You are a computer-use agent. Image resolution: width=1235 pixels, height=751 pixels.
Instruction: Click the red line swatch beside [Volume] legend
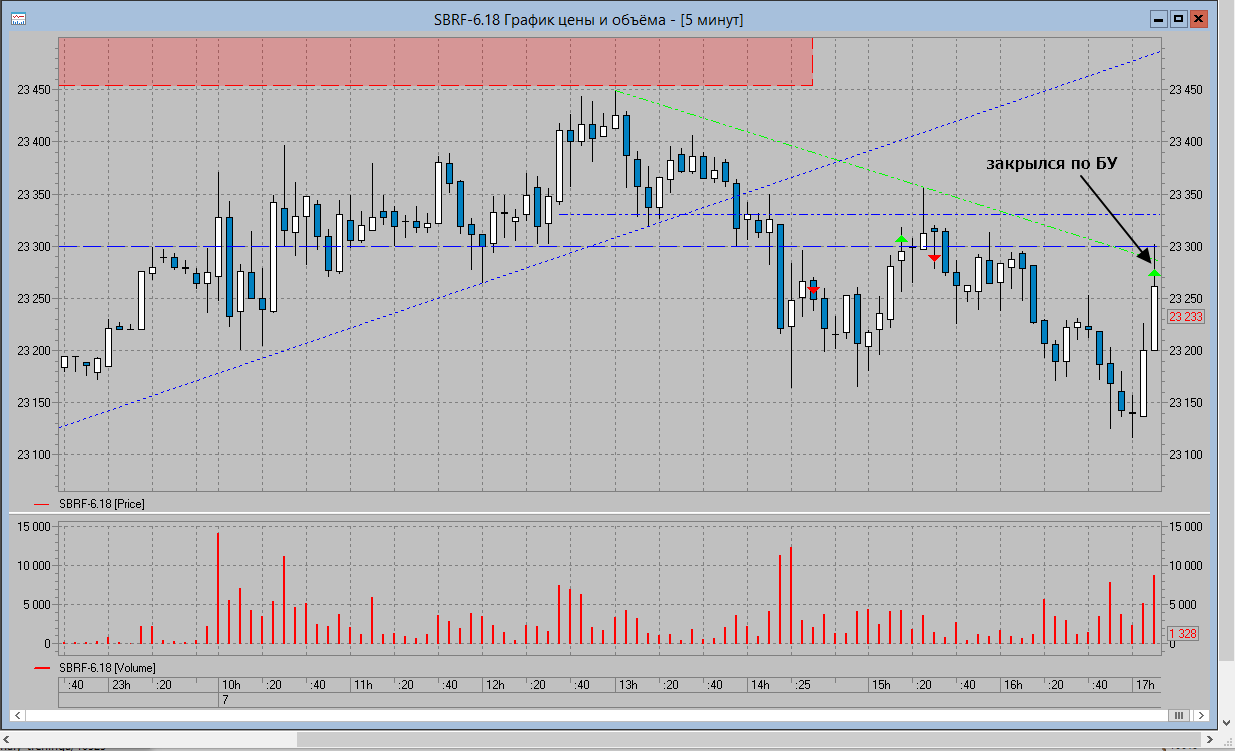(42, 667)
